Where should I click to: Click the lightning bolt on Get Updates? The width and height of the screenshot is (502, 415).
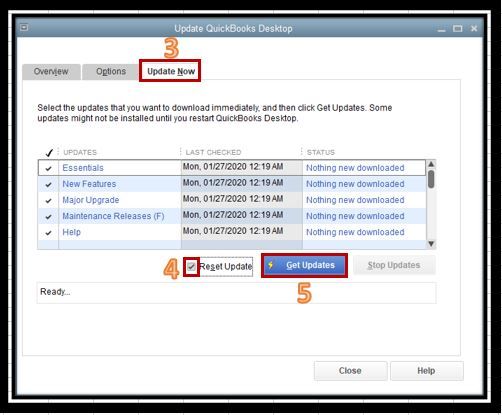271,265
